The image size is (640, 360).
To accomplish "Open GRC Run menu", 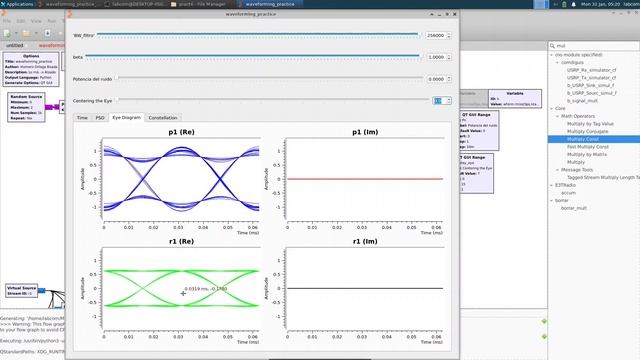I will coord(51,21).
